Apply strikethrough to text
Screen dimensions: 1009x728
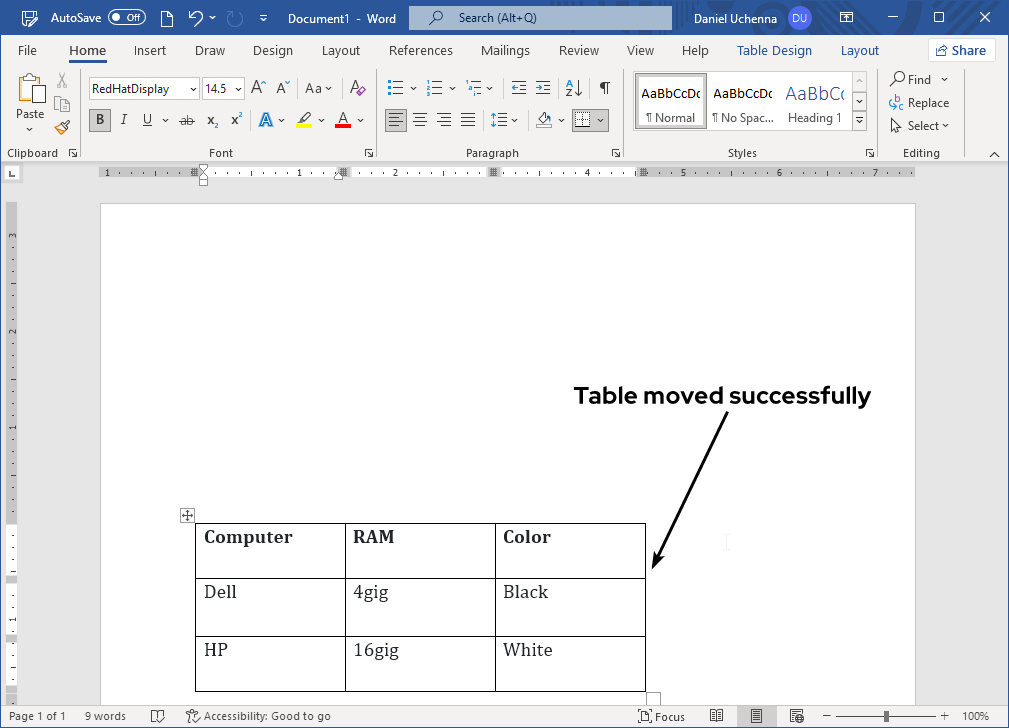[186, 120]
